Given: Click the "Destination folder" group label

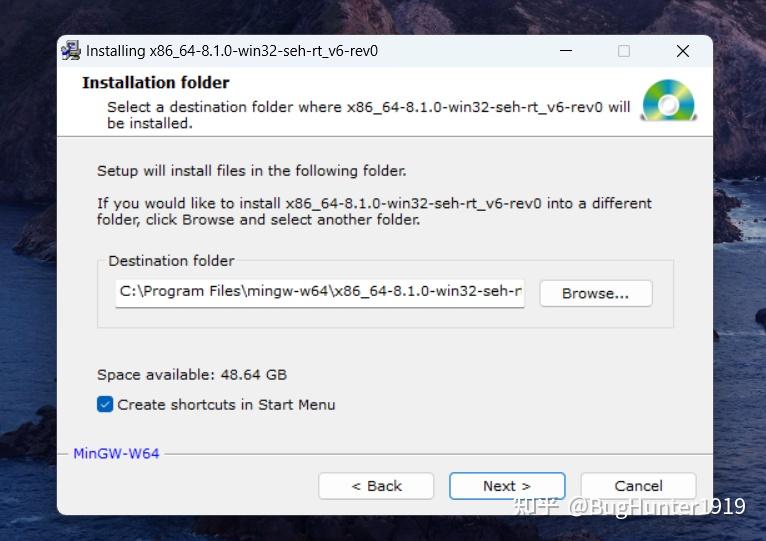Looking at the screenshot, I should tap(171, 261).
